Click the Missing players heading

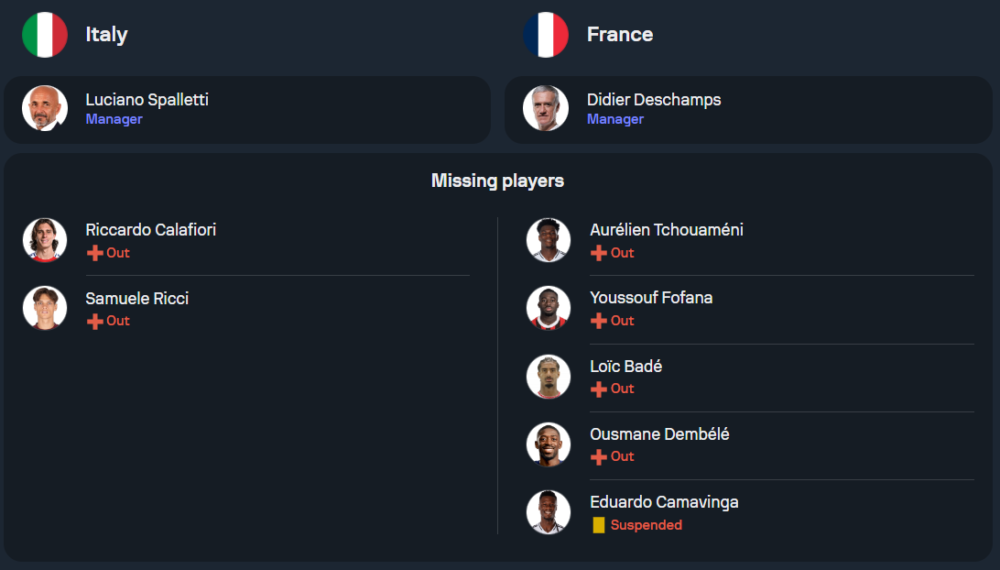[498, 181]
